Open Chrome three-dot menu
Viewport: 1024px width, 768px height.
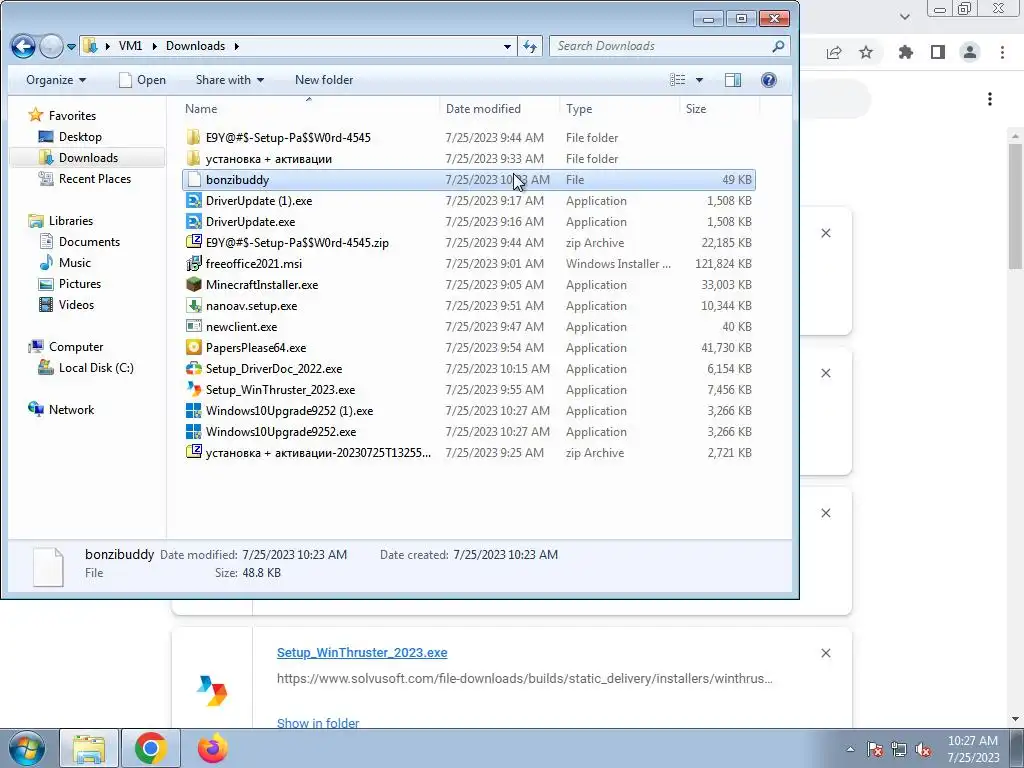coord(1002,53)
